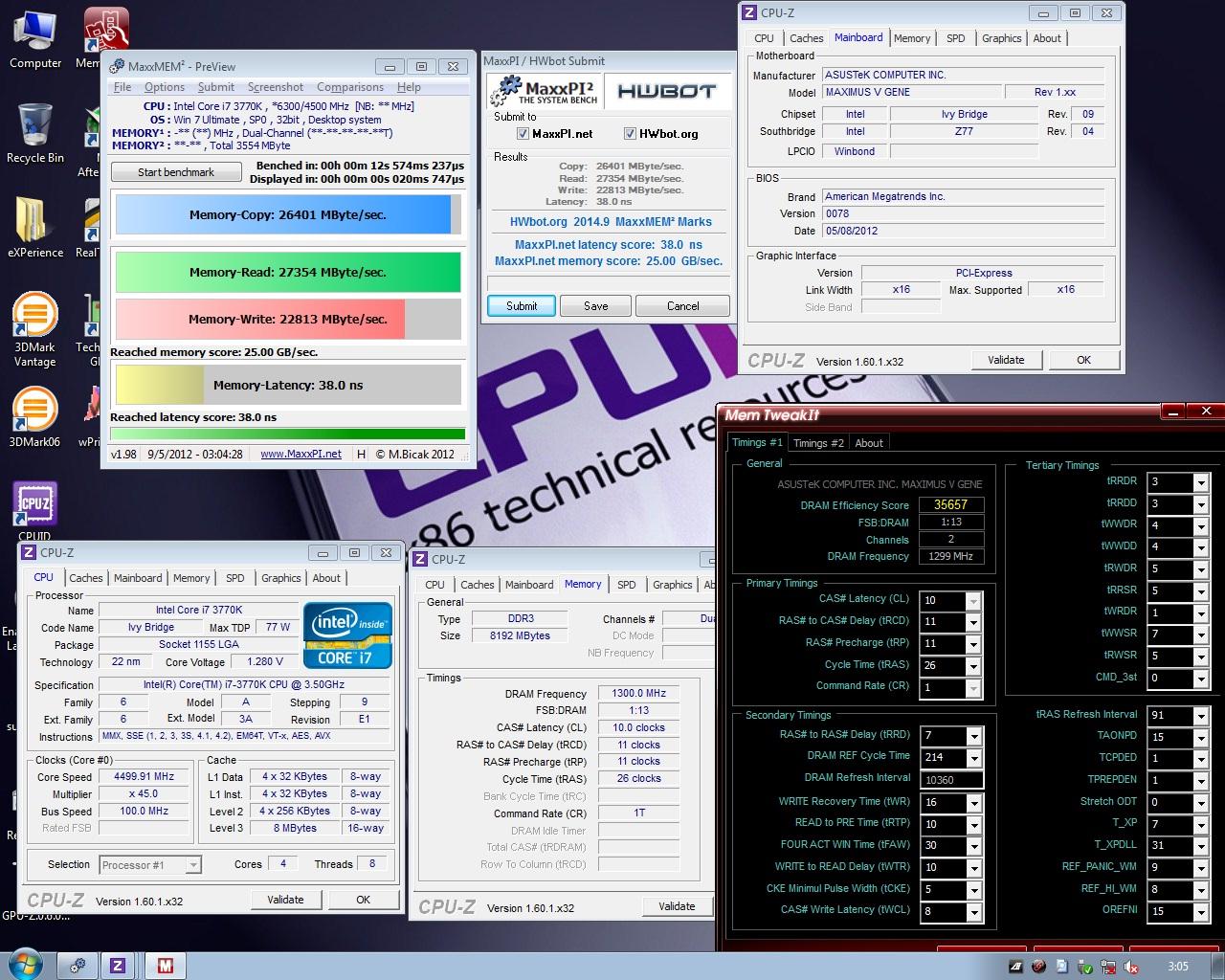Image resolution: width=1225 pixels, height=980 pixels.
Task: Expand the tertiary tRRDR dropdown
Action: [x=1201, y=481]
